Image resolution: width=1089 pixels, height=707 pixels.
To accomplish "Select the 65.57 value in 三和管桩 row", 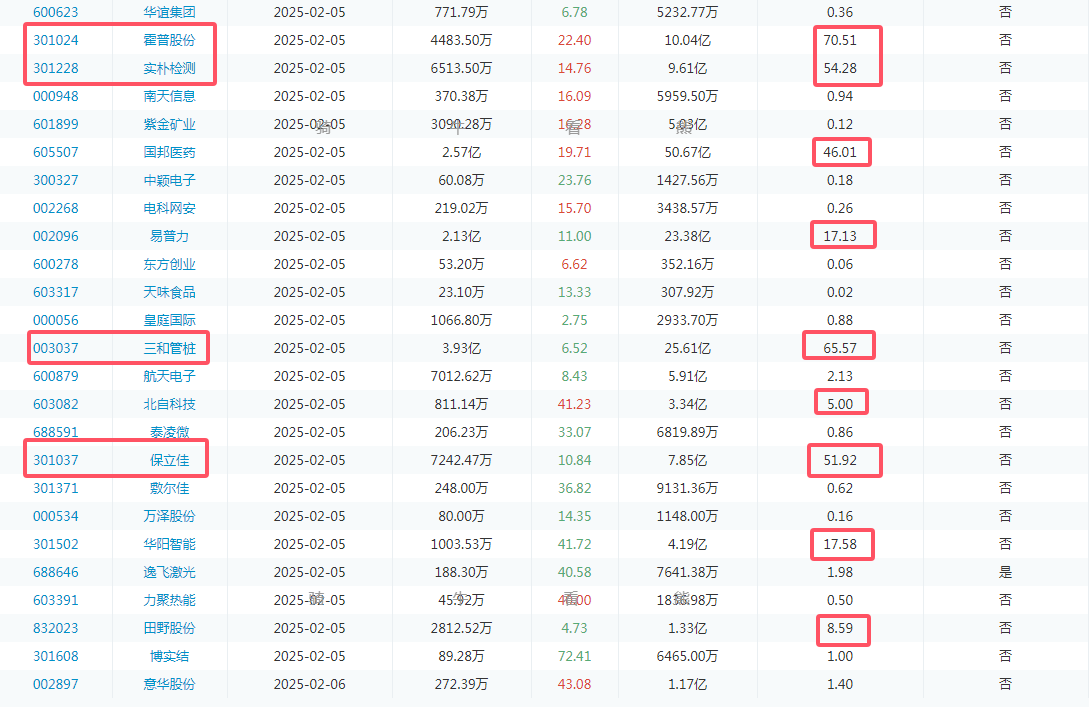I will point(840,348).
